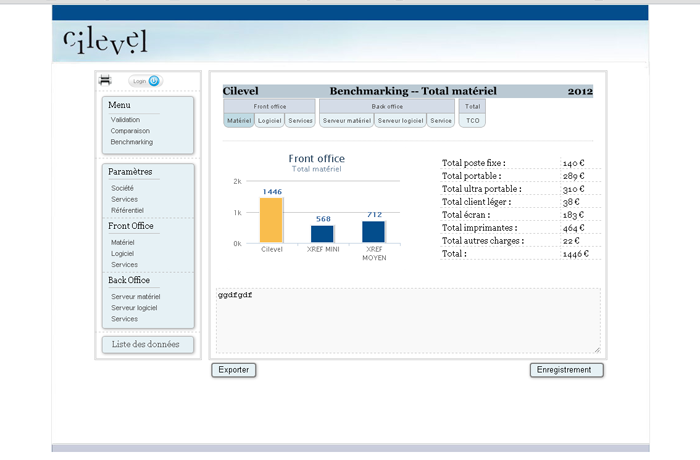Click the printer icon
This screenshot has height=460, width=700.
pyautogui.click(x=104, y=80)
